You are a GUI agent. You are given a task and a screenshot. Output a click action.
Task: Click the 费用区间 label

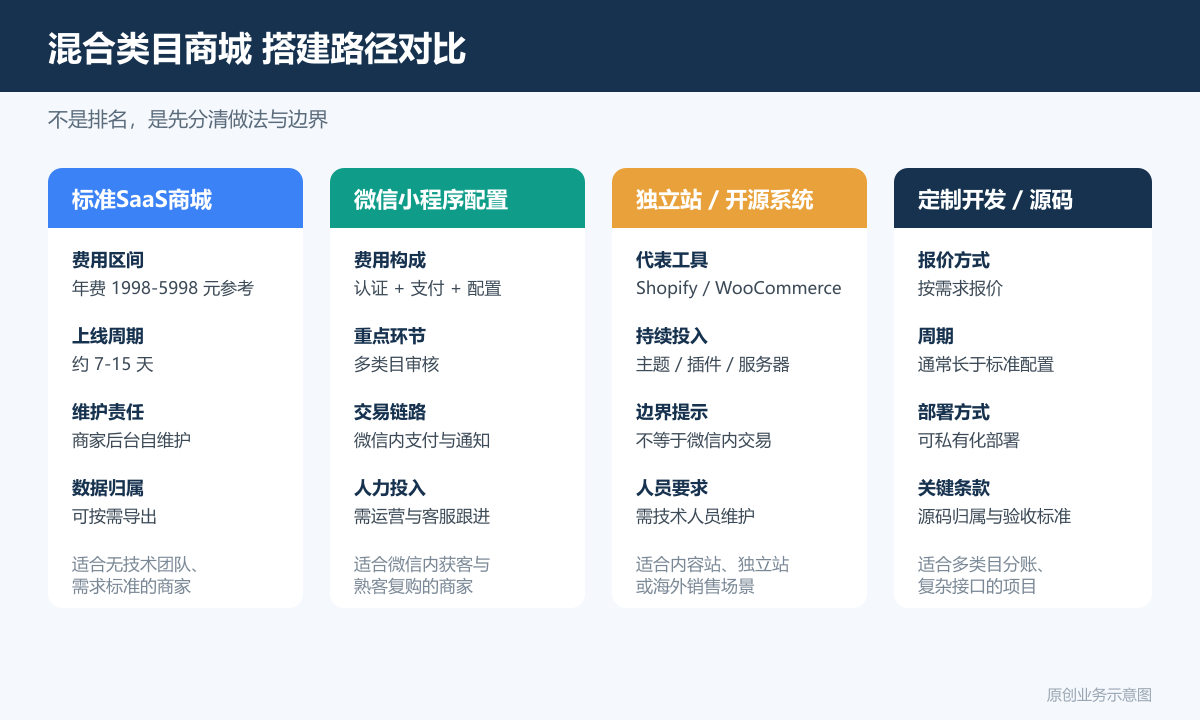click(x=108, y=260)
